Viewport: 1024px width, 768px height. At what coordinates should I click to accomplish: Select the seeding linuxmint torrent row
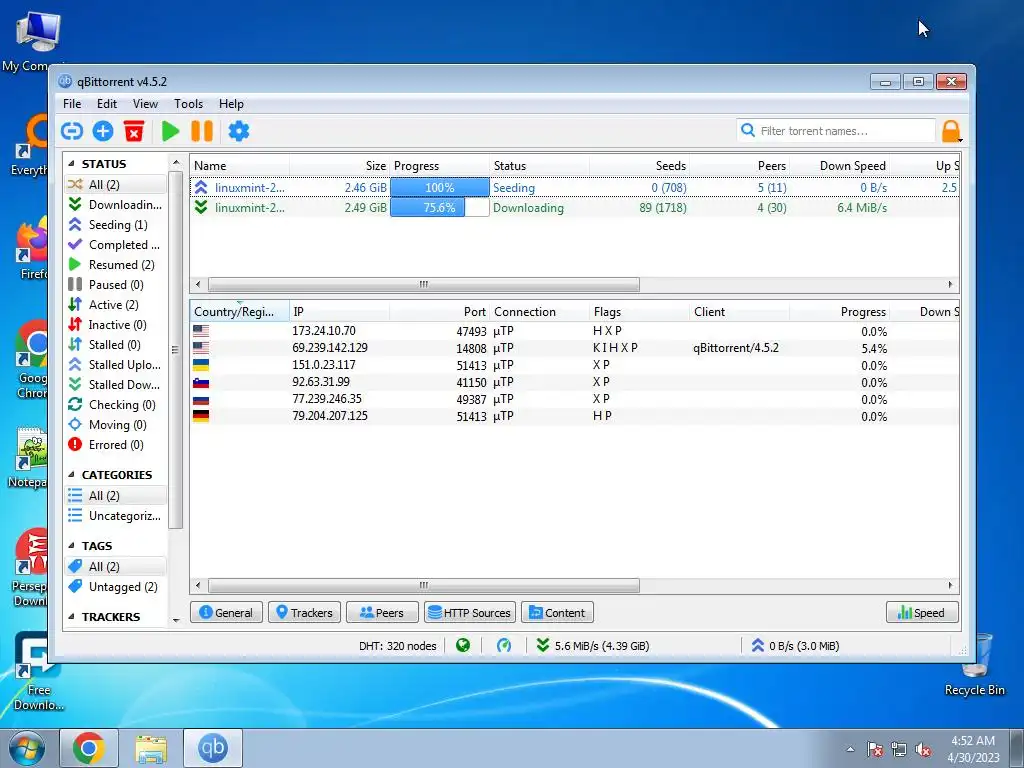(x=575, y=187)
